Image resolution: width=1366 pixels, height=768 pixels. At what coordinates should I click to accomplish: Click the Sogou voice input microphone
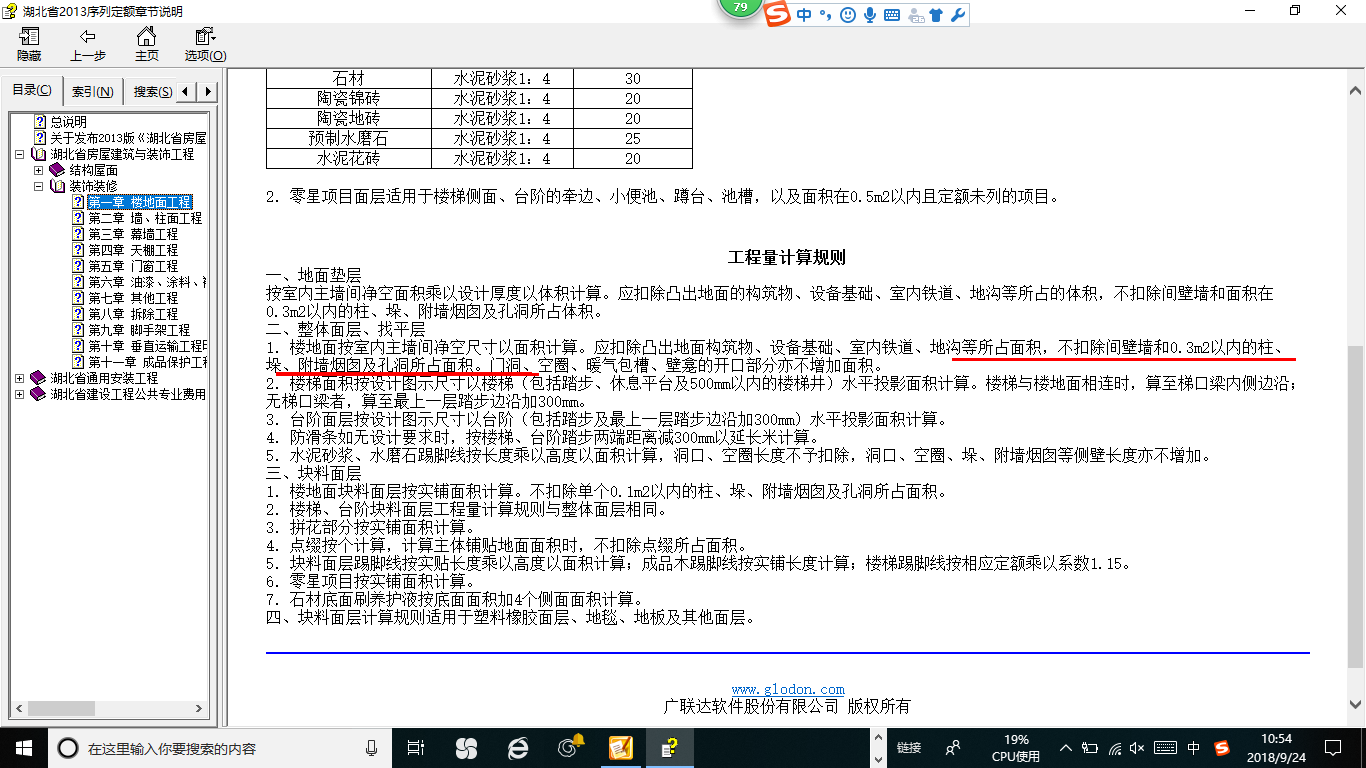[870, 15]
